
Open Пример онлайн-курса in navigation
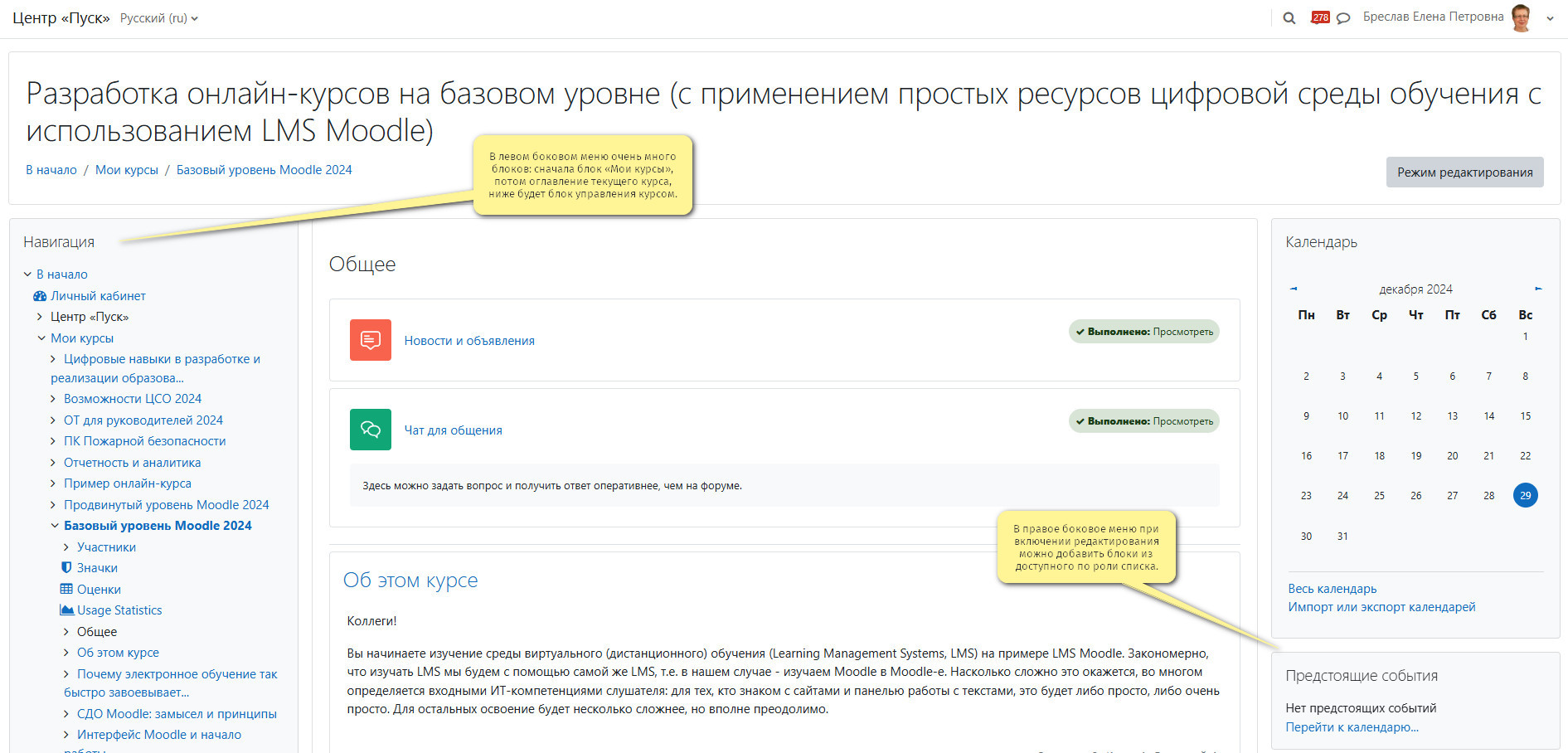[128, 483]
